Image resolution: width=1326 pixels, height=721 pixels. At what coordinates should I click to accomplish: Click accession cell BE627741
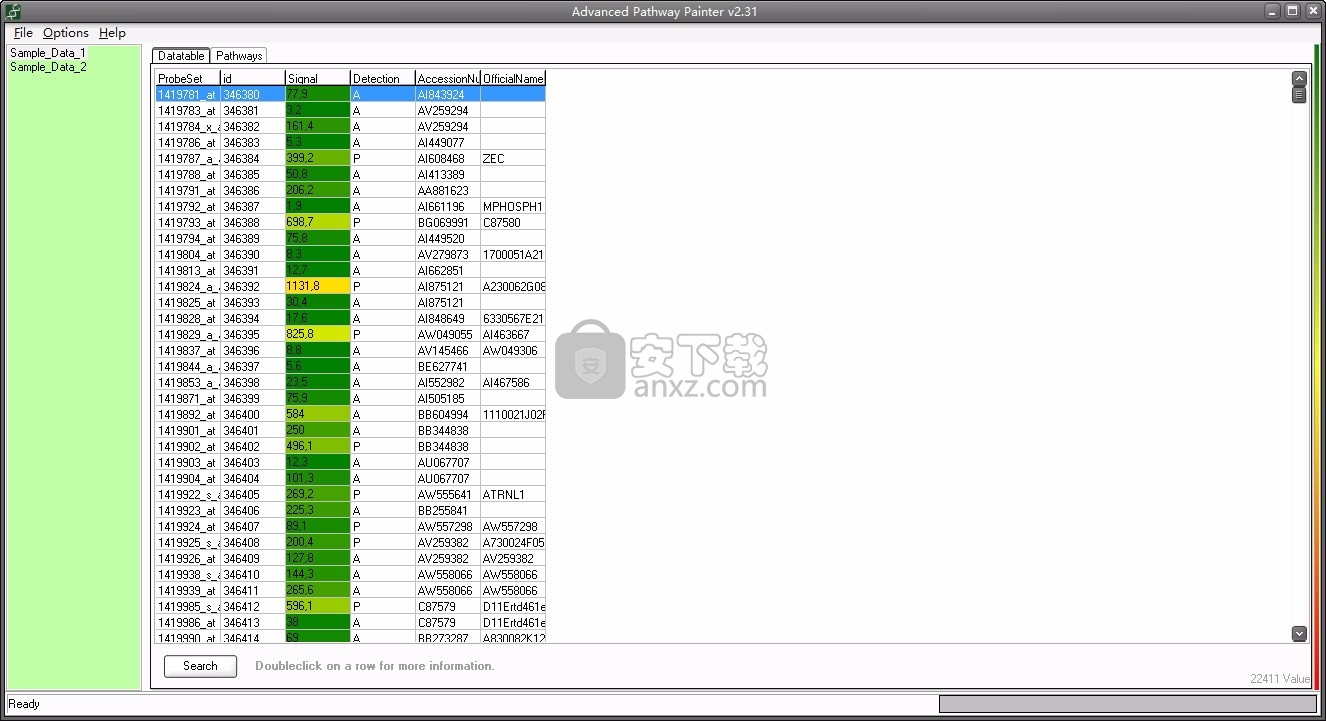click(x=447, y=366)
